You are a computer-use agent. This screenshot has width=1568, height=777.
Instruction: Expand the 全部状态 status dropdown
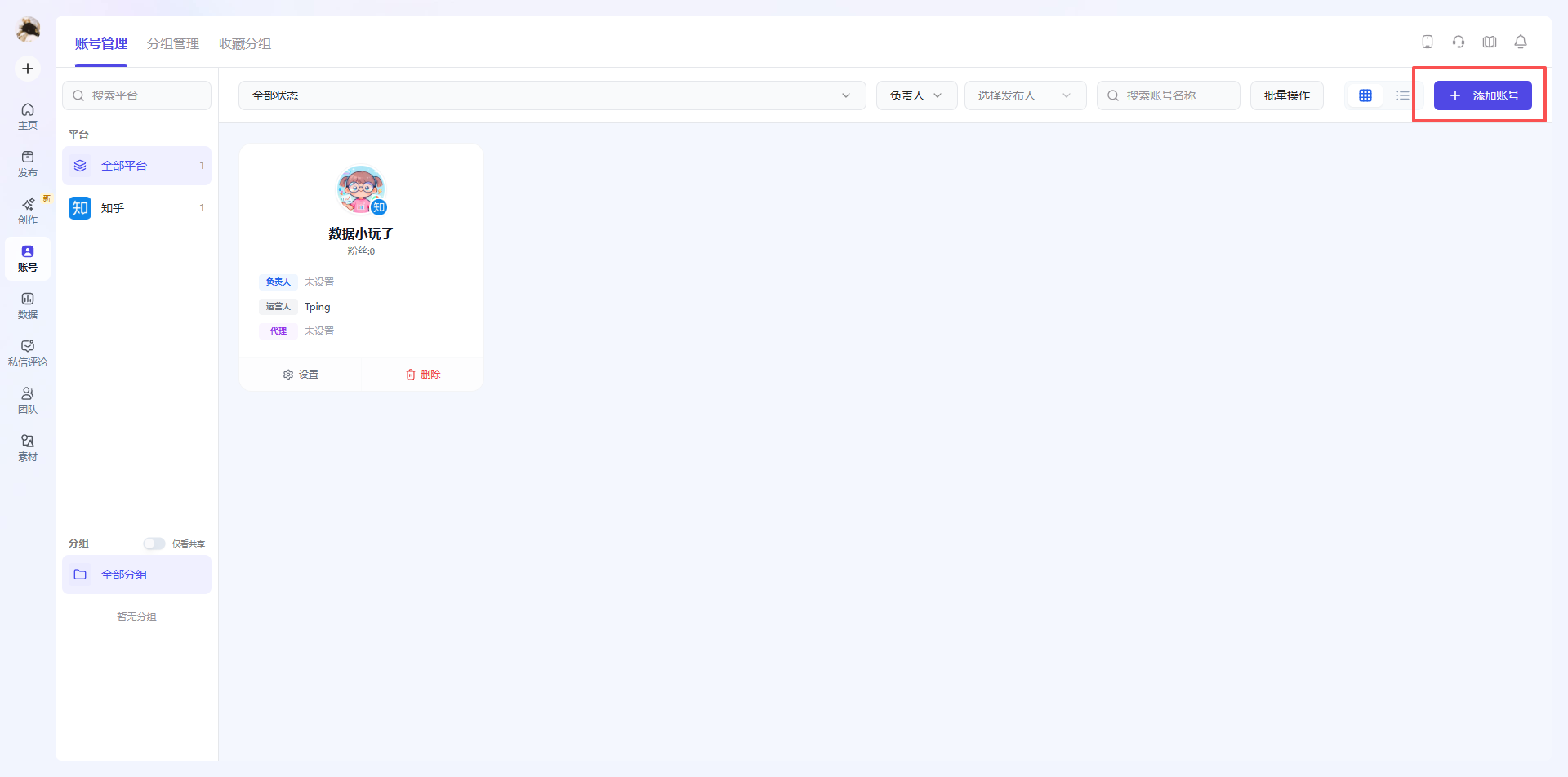point(552,95)
